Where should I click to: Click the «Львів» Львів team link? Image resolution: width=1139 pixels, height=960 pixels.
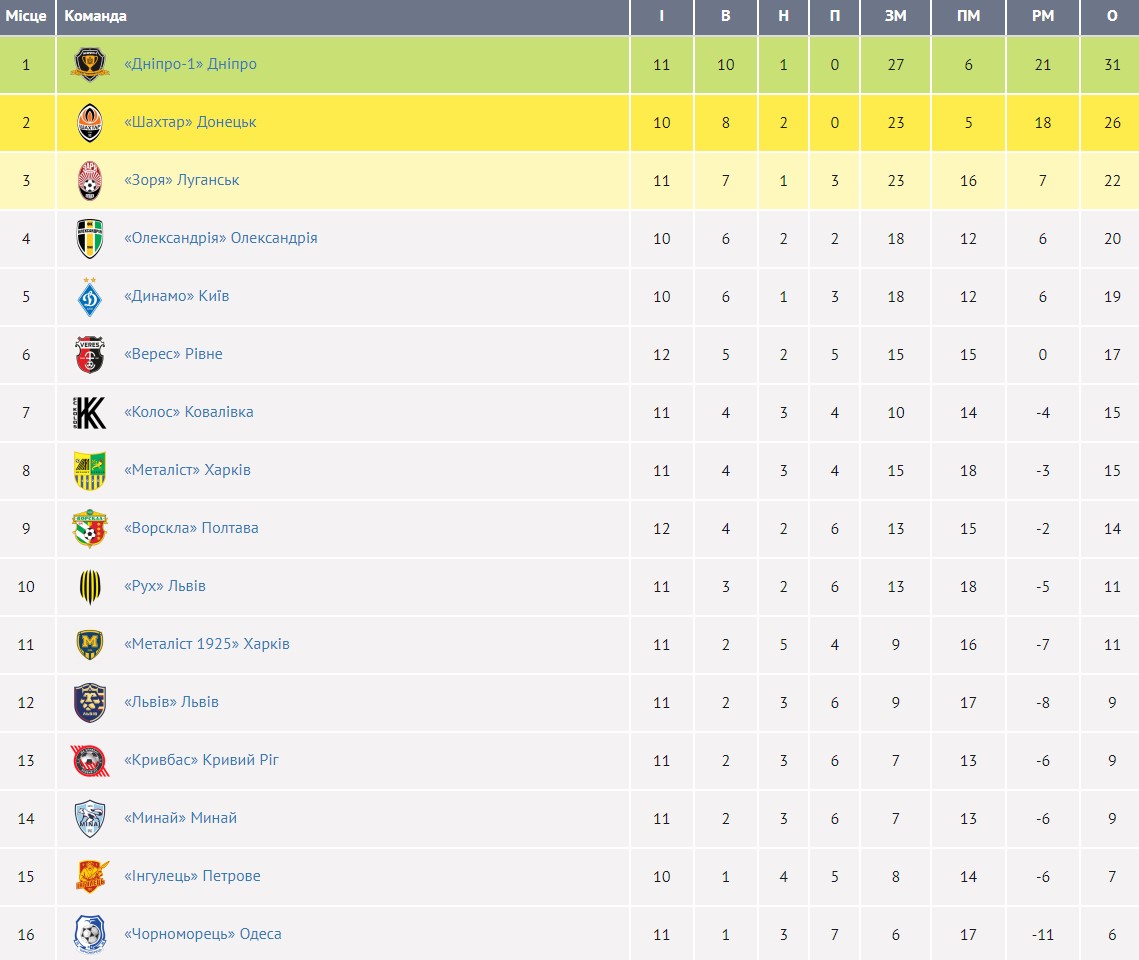pyautogui.click(x=171, y=702)
